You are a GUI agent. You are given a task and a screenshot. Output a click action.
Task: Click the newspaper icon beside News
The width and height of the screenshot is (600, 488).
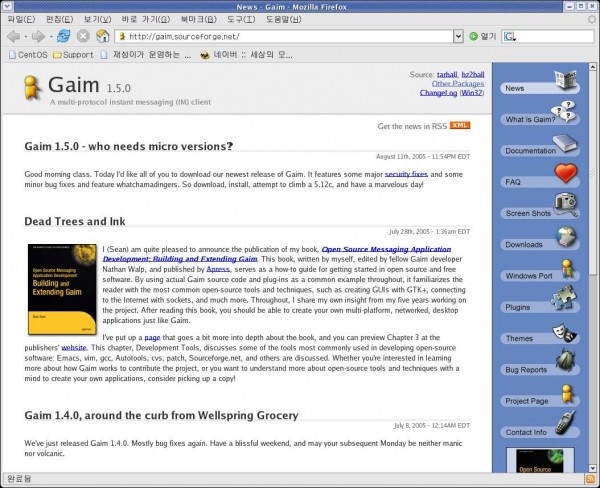tap(566, 79)
